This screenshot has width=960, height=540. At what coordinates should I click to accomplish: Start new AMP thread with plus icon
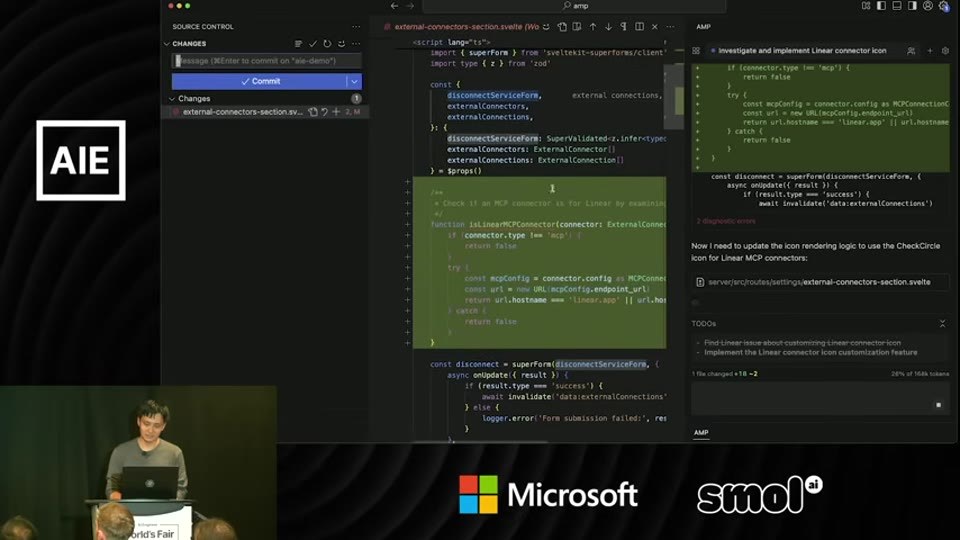(929, 51)
